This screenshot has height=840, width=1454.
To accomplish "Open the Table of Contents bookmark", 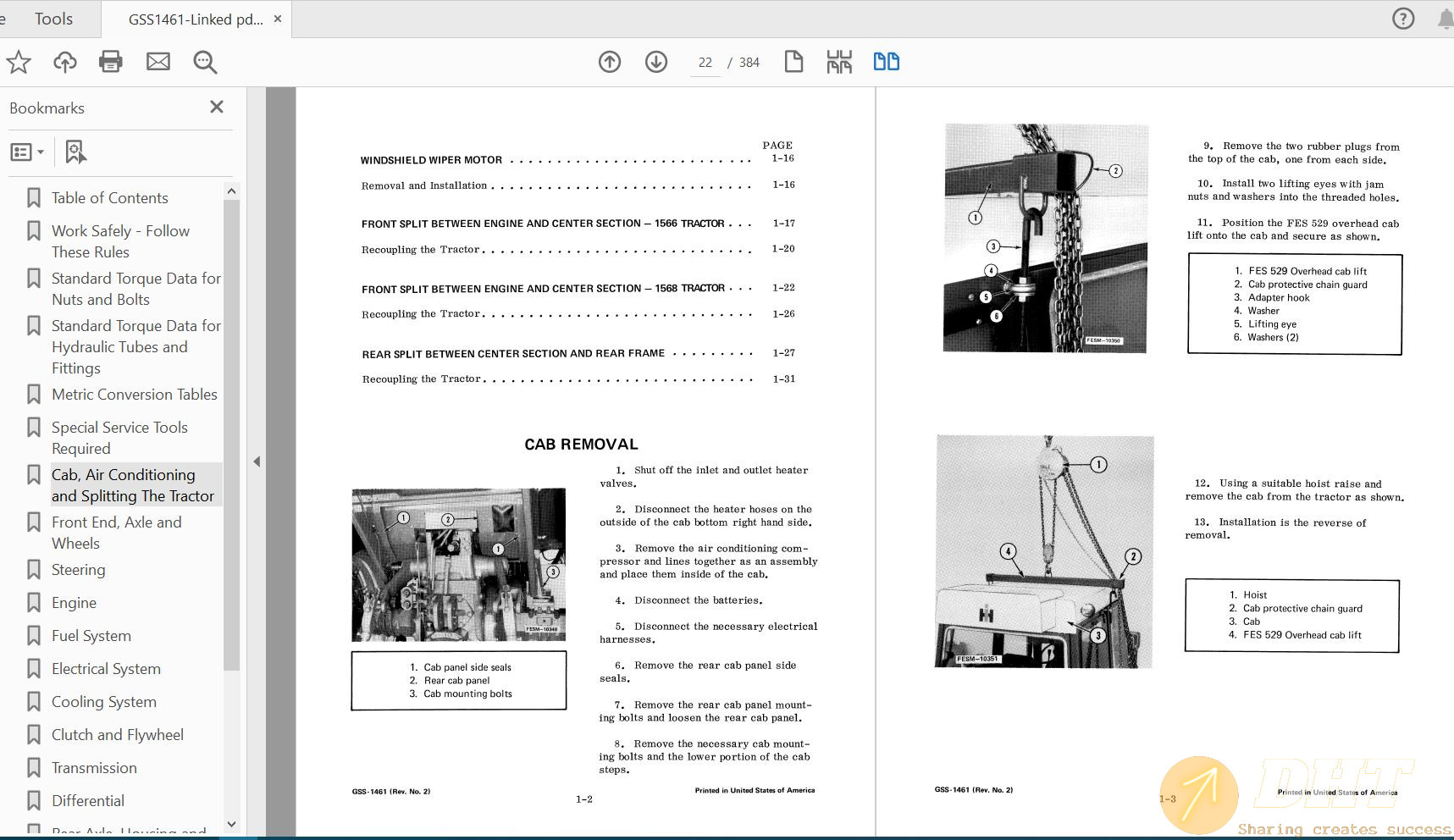I will [109, 198].
